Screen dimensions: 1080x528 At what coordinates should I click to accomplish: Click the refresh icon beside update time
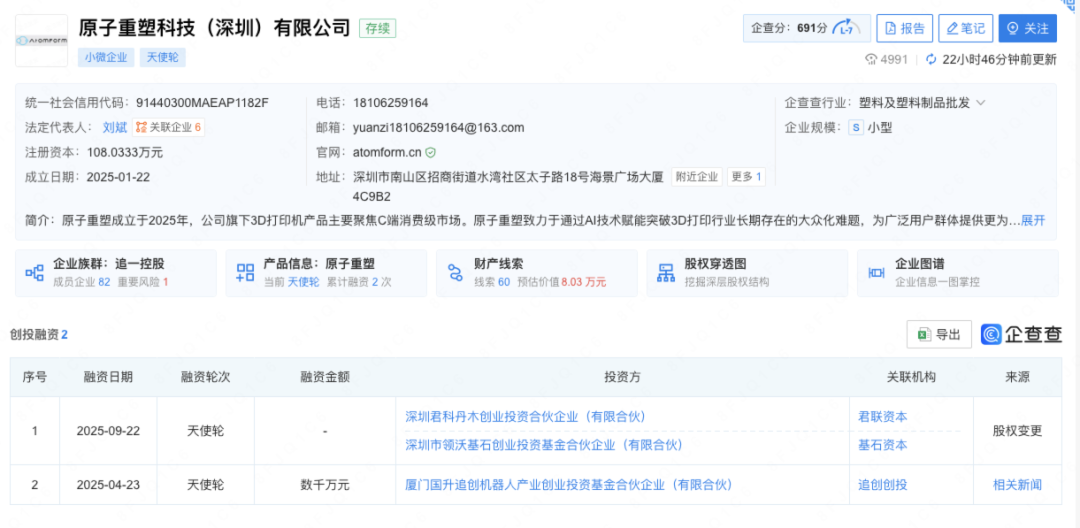click(x=931, y=60)
